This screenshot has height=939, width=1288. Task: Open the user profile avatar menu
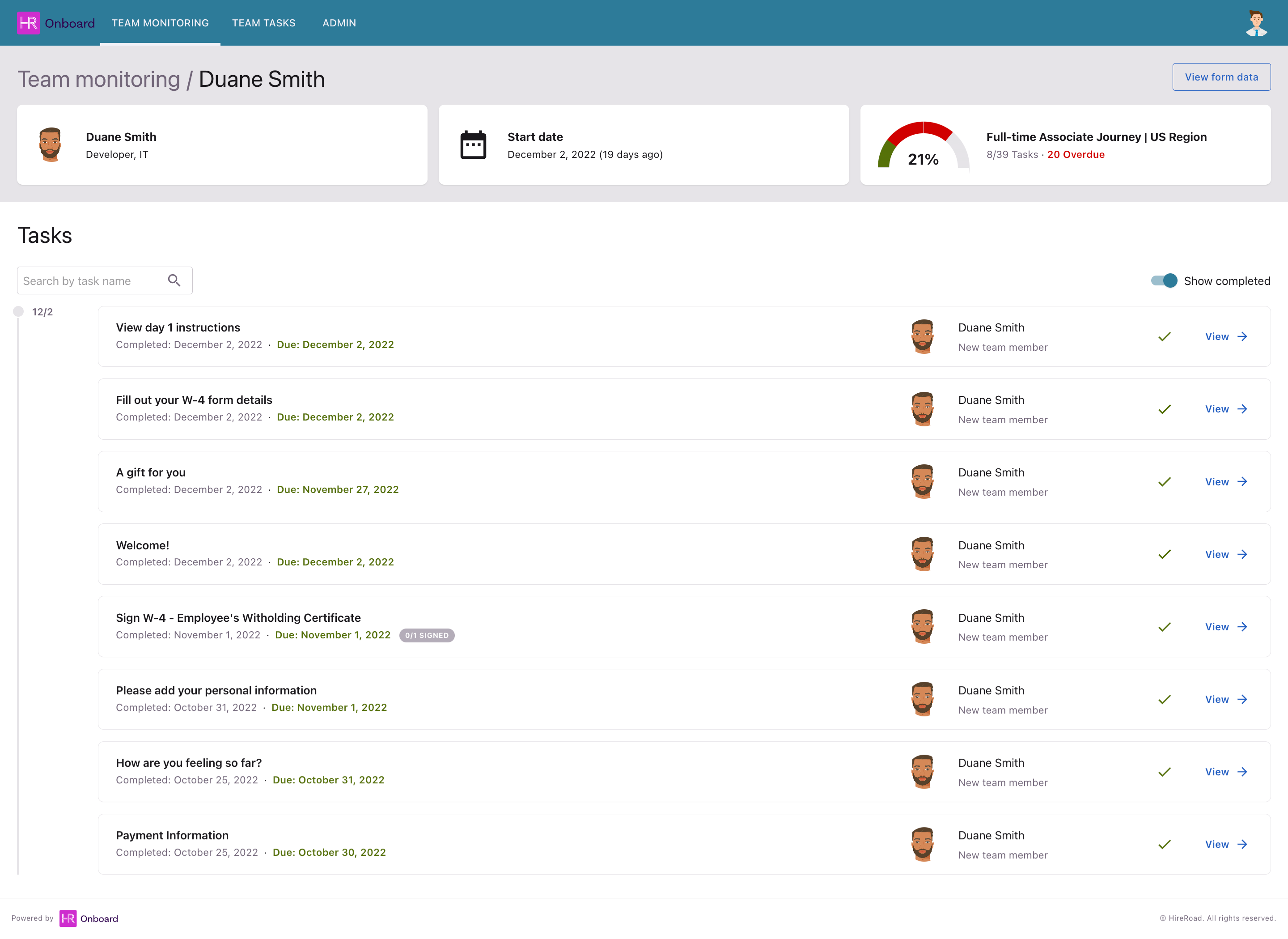coord(1256,23)
